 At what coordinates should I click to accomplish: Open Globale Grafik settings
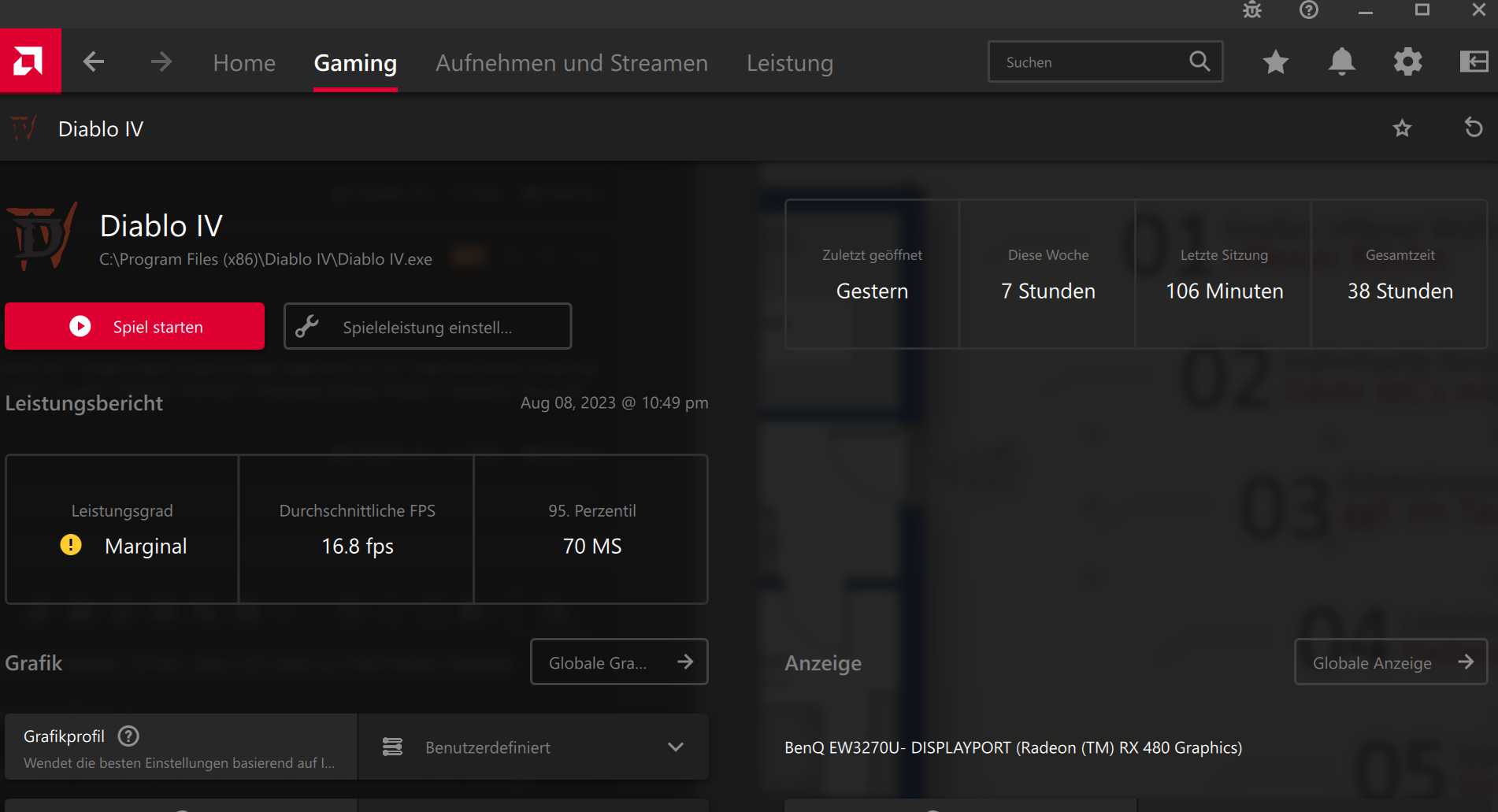click(x=619, y=662)
